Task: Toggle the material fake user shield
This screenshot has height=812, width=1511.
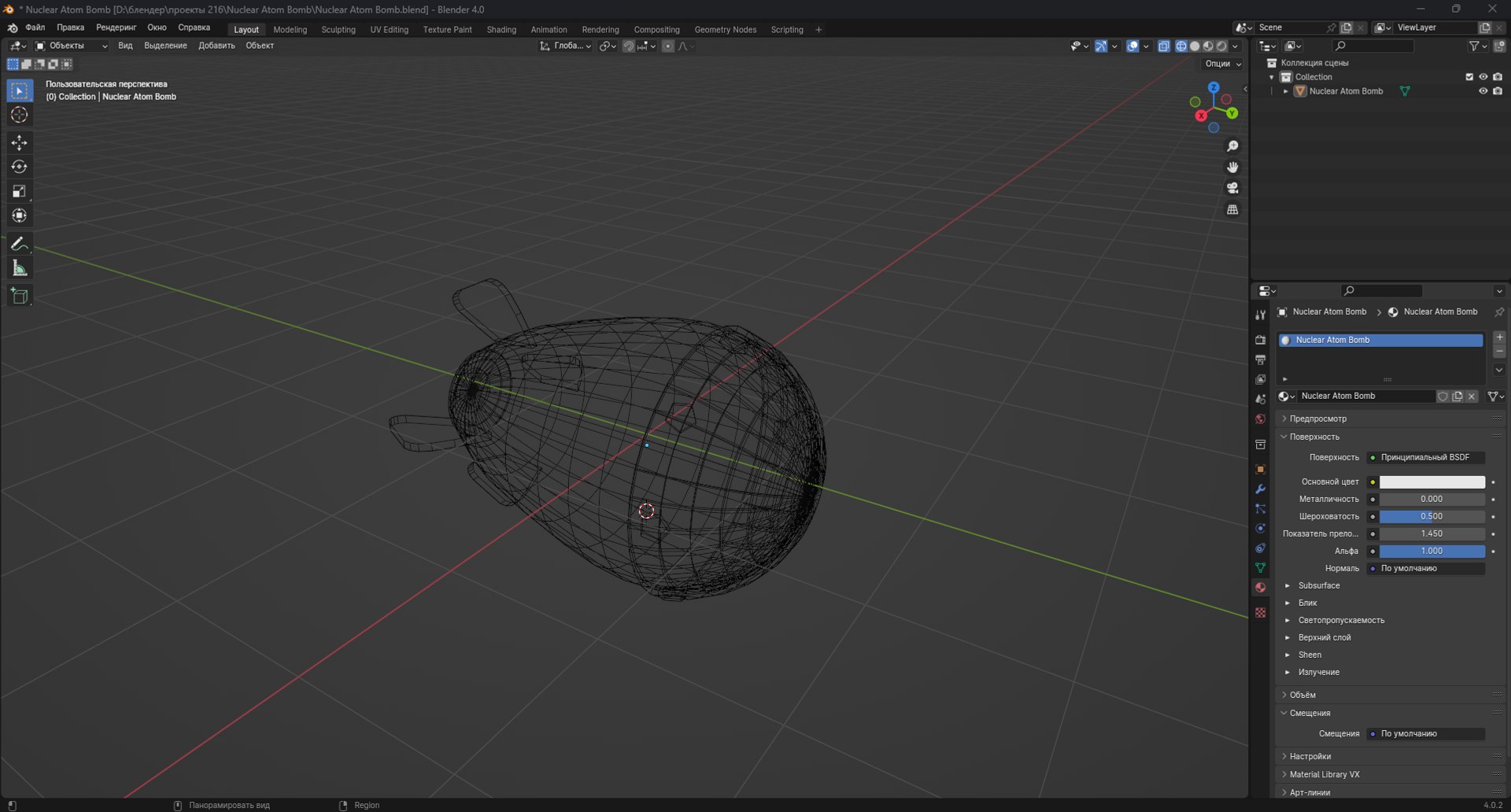Action: click(x=1443, y=397)
